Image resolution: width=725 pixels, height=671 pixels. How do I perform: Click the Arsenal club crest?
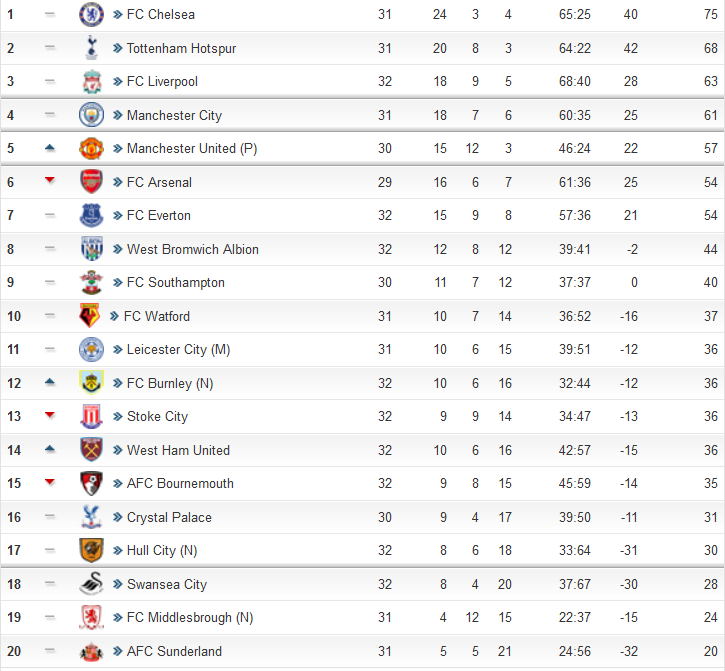coord(91,182)
